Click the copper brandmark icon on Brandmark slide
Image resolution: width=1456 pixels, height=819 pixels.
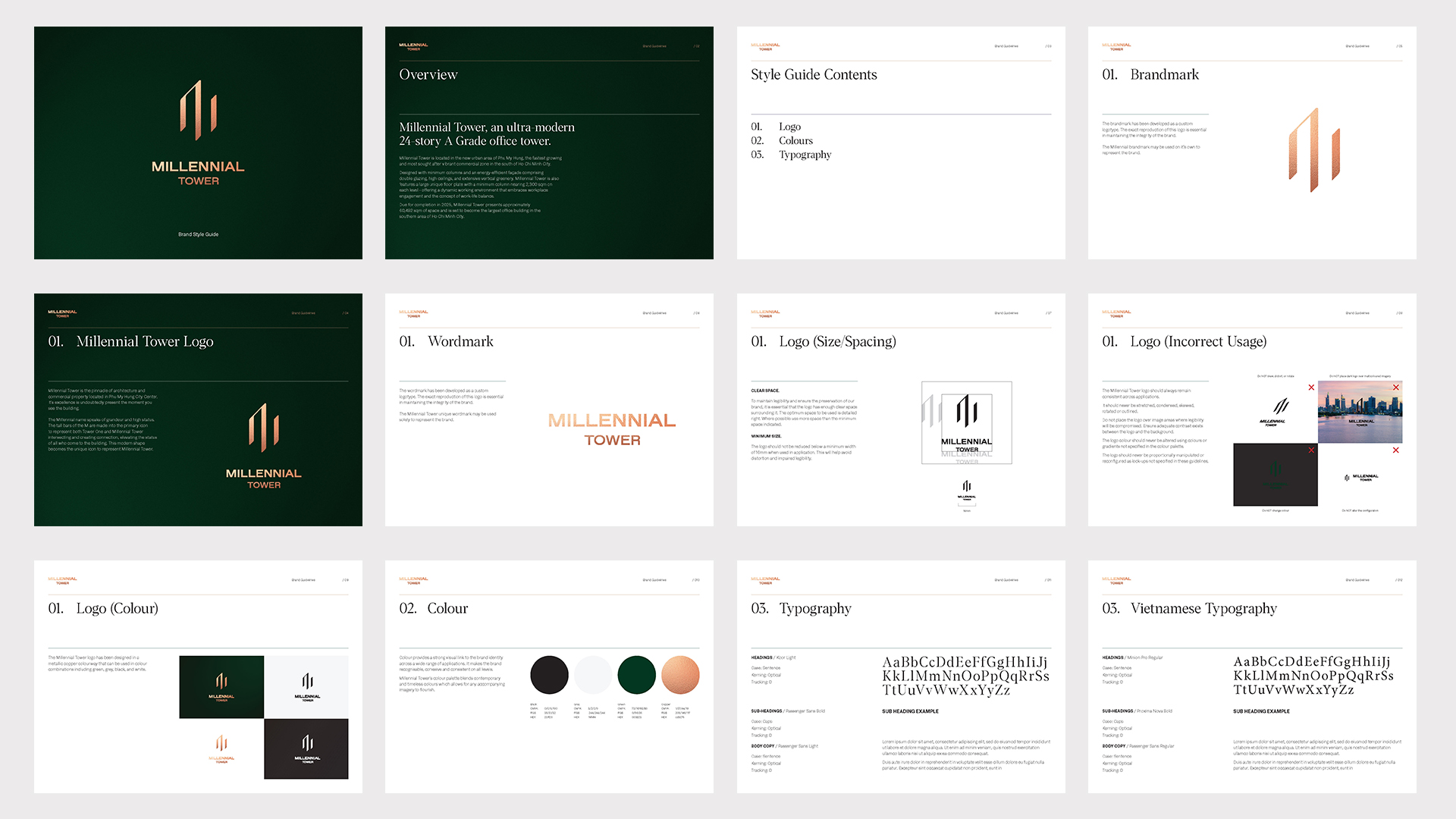tap(1314, 149)
